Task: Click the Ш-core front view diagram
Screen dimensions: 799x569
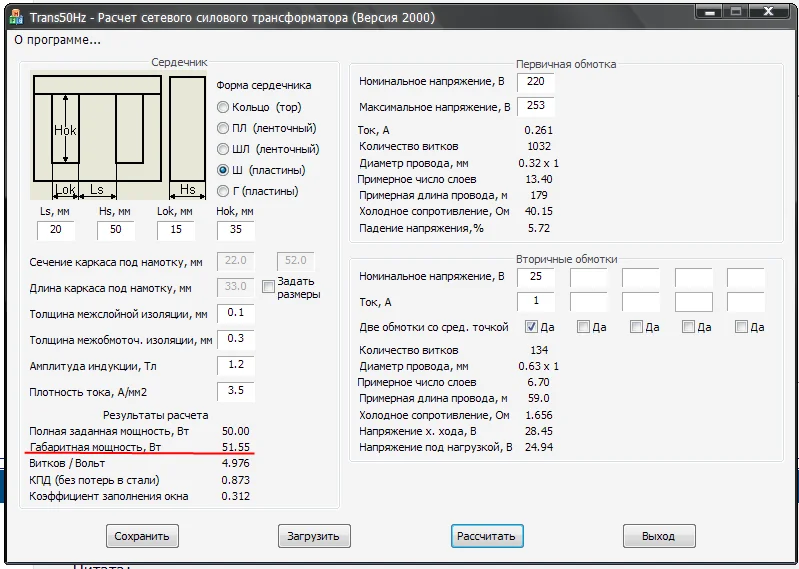Action: [x=97, y=128]
